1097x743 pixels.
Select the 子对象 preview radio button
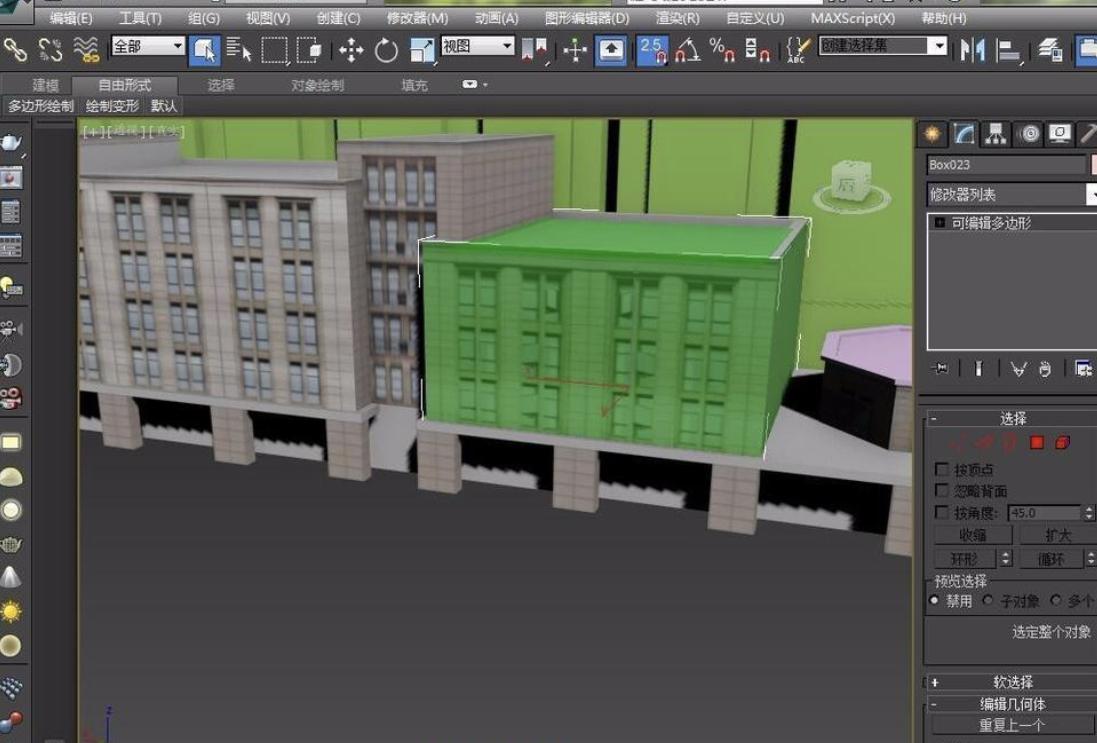tap(988, 601)
